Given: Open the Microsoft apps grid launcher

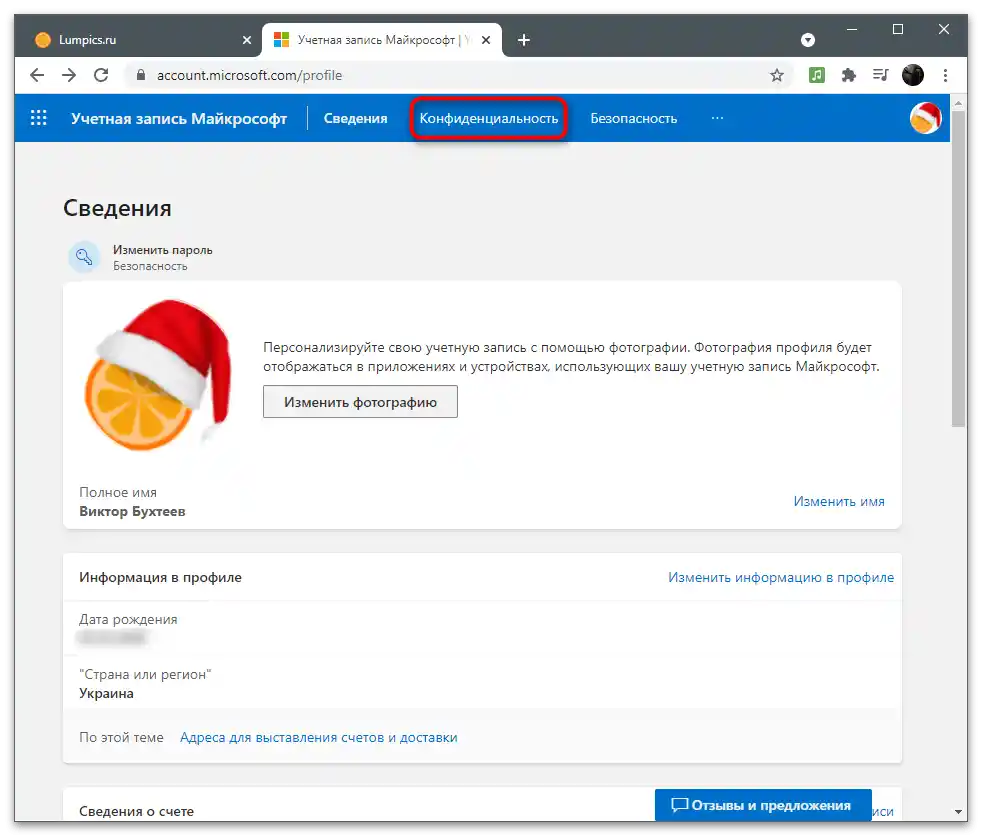Looking at the screenshot, I should 39,118.
